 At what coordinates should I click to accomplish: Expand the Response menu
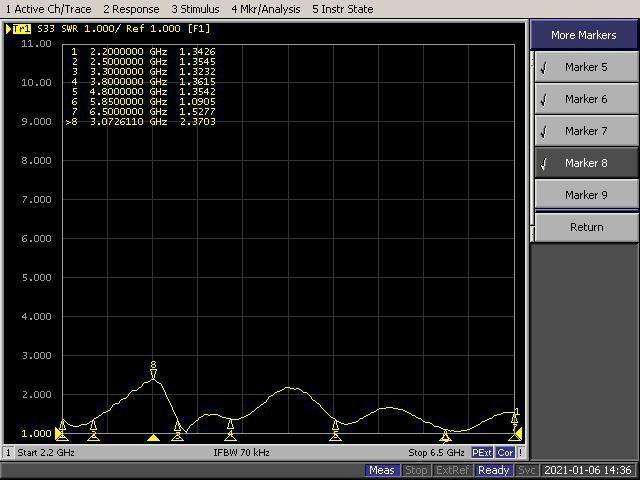131,9
